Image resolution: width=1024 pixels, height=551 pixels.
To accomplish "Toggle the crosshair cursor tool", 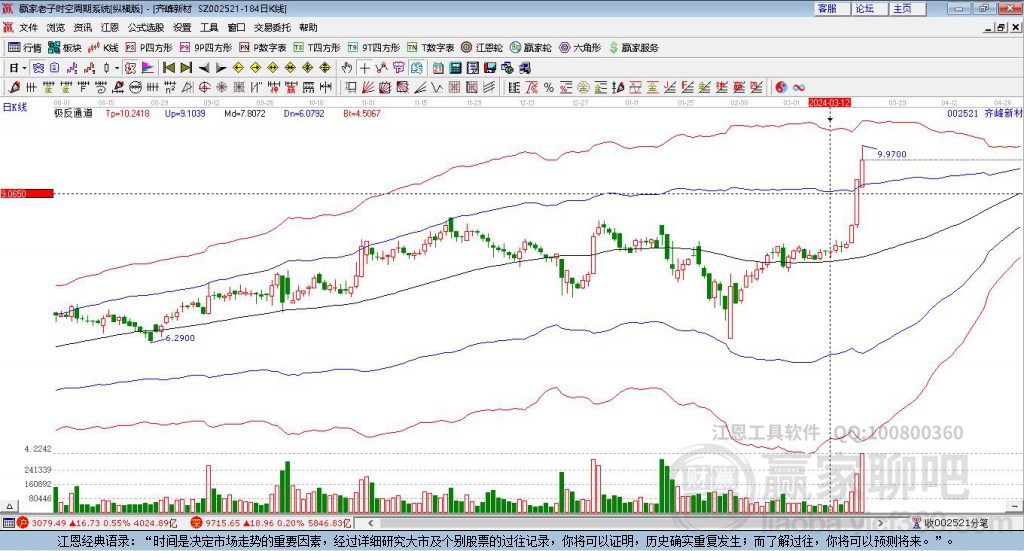I will pos(365,68).
